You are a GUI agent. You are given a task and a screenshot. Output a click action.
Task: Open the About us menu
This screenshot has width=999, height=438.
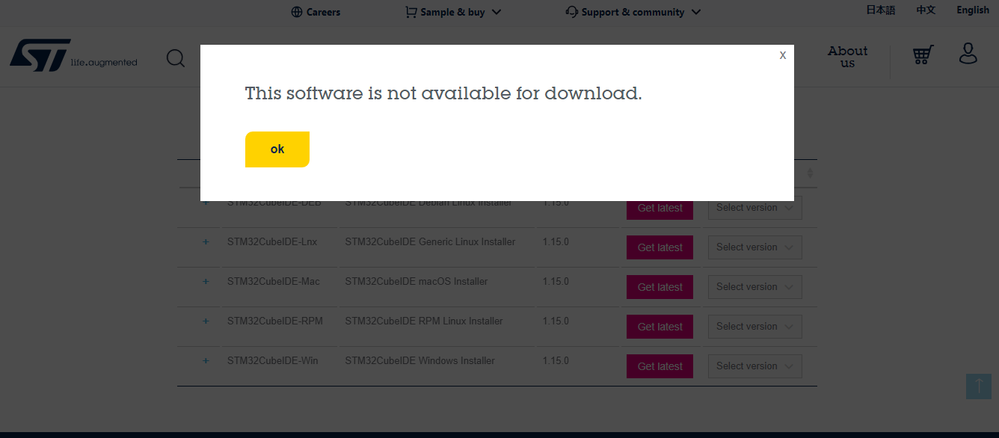(x=847, y=57)
